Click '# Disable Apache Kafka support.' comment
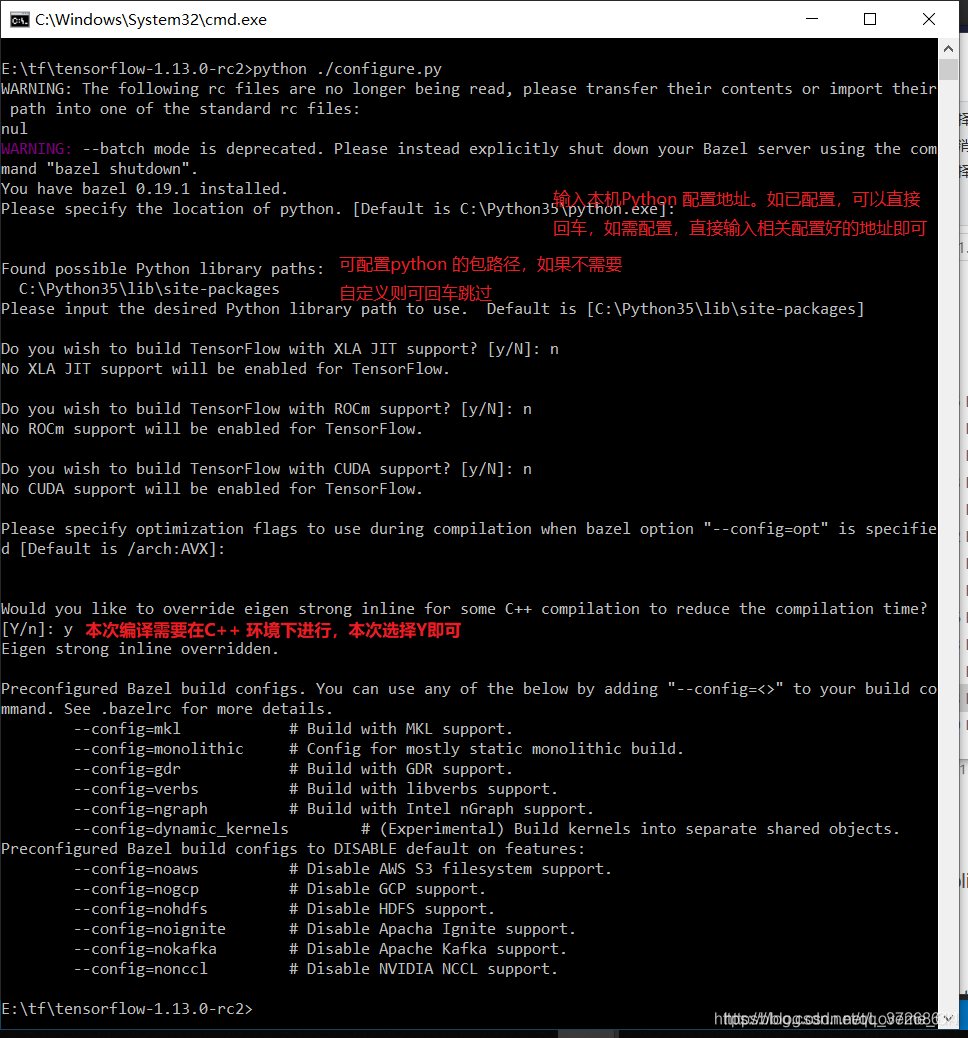 tap(428, 949)
